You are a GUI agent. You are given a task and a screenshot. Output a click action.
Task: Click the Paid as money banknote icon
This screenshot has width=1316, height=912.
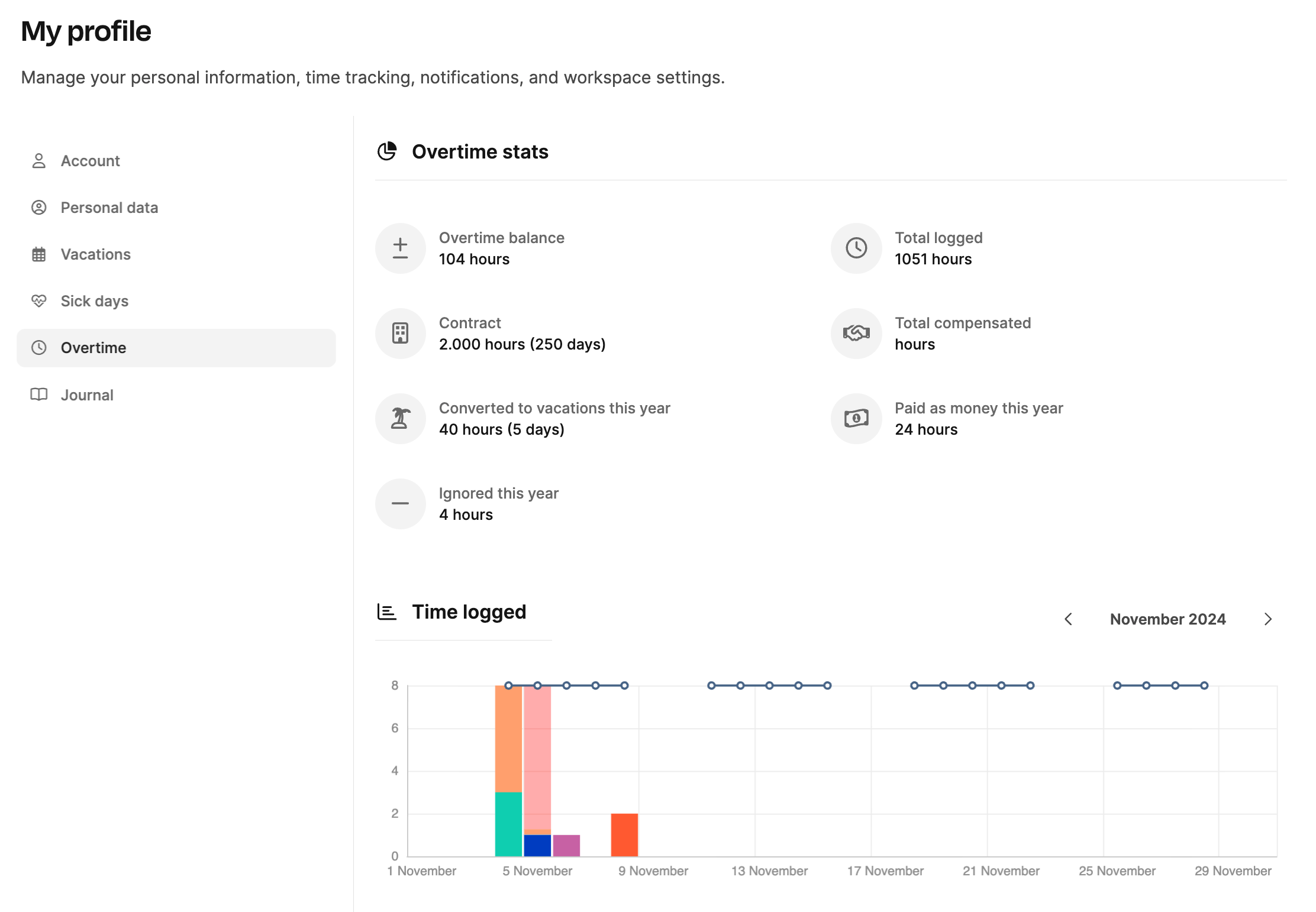coord(856,419)
